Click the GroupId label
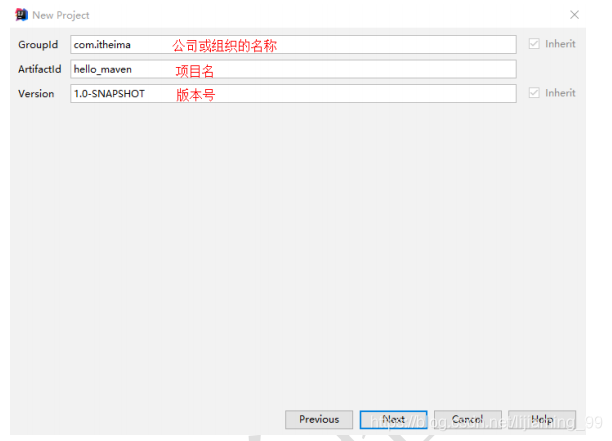This screenshot has width=612, height=441. coord(38,44)
